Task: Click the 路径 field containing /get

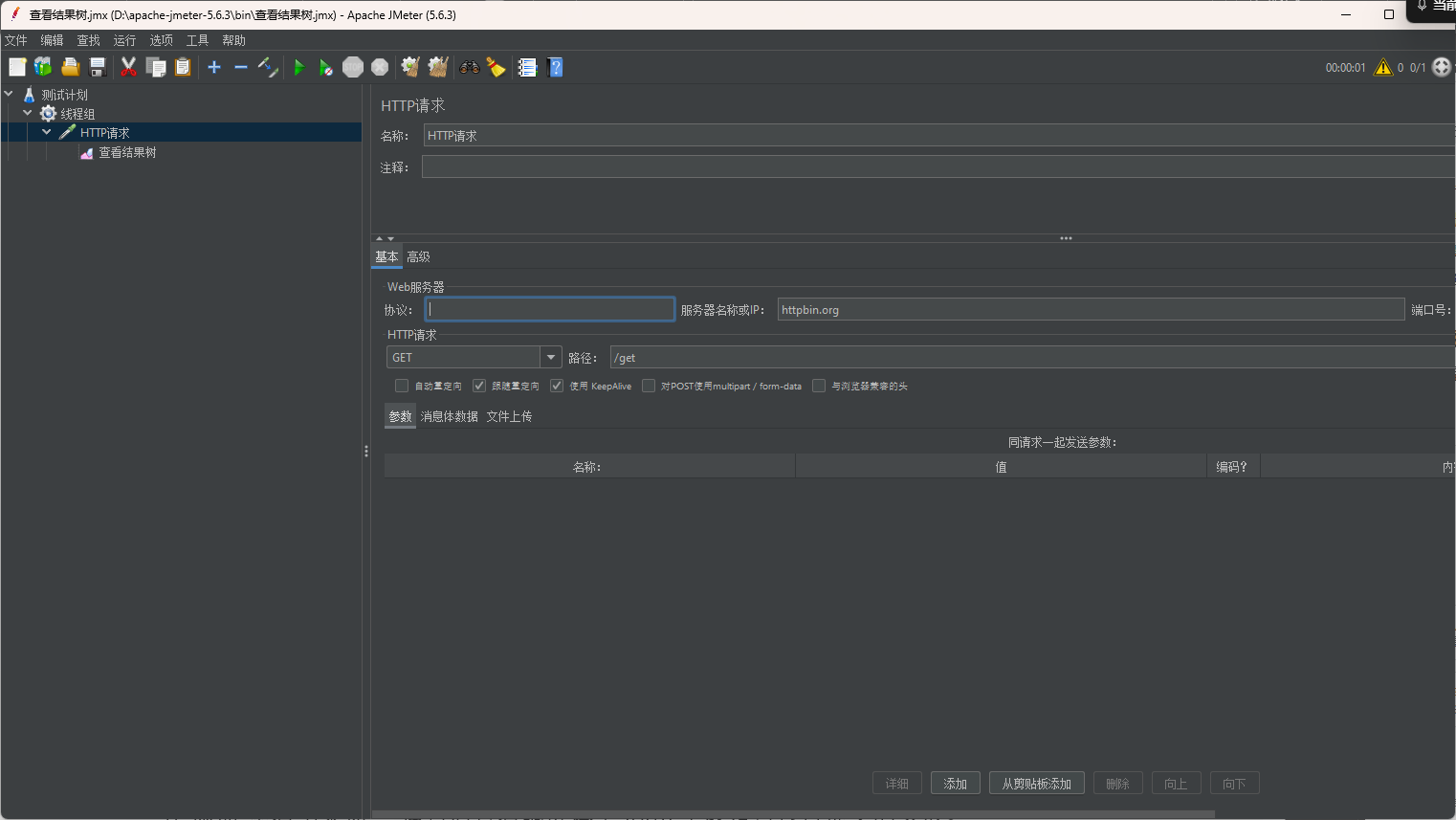Action: tap(1032, 357)
